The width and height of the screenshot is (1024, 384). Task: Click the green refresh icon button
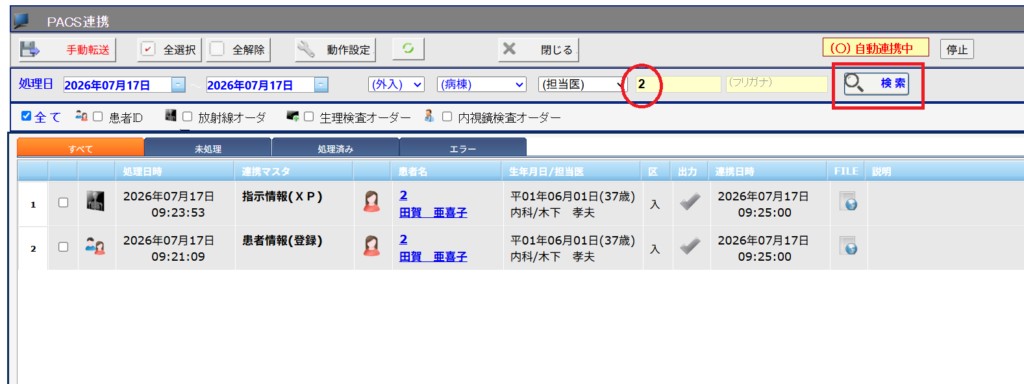click(409, 49)
